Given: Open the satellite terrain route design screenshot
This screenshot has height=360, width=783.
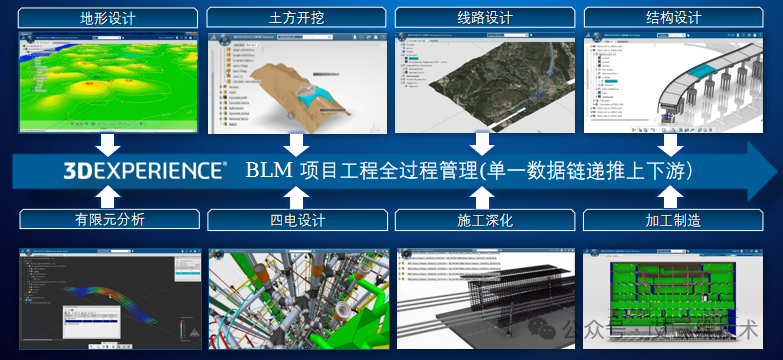Looking at the screenshot, I should click(485, 83).
